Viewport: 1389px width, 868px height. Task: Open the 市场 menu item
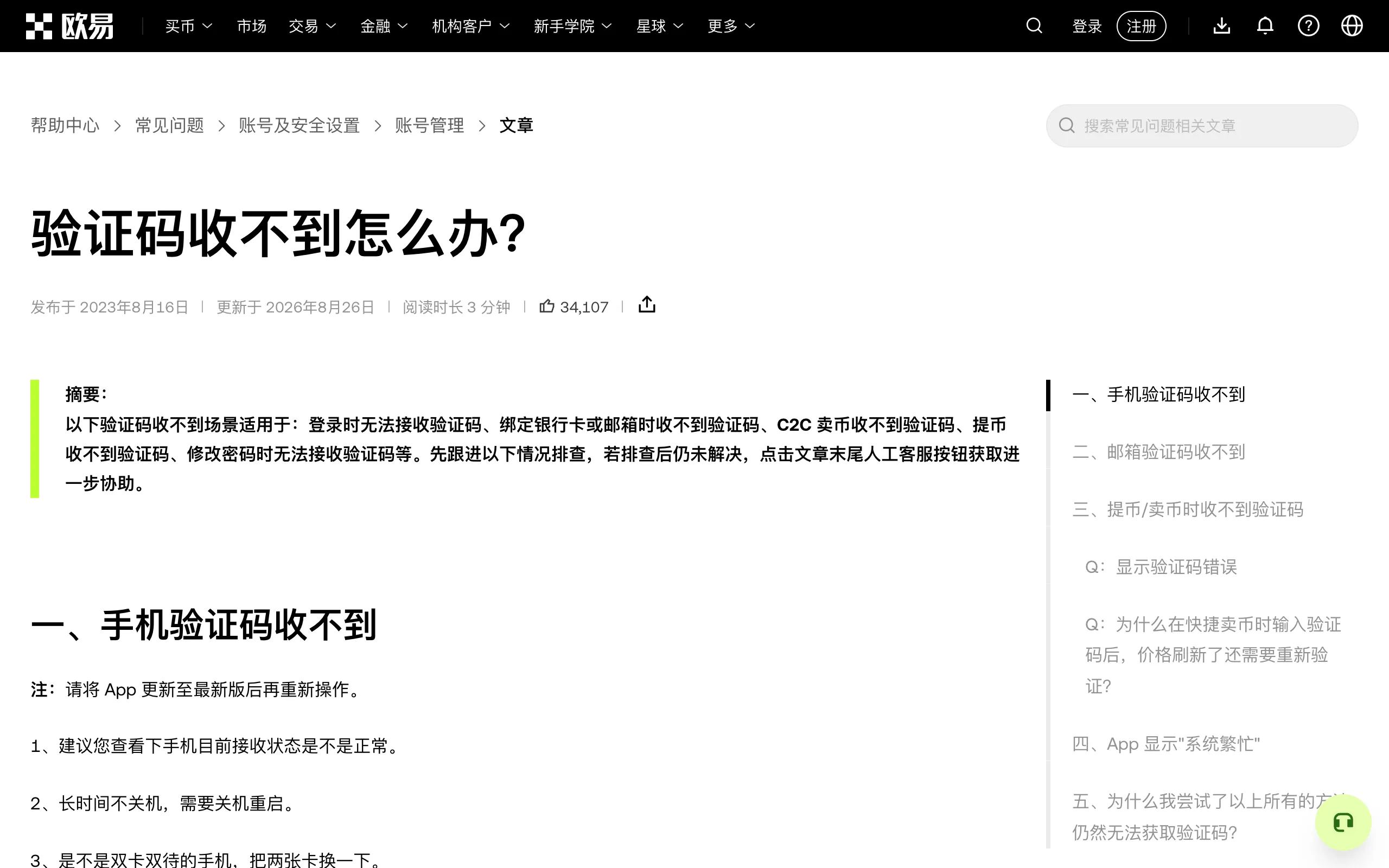(x=251, y=26)
